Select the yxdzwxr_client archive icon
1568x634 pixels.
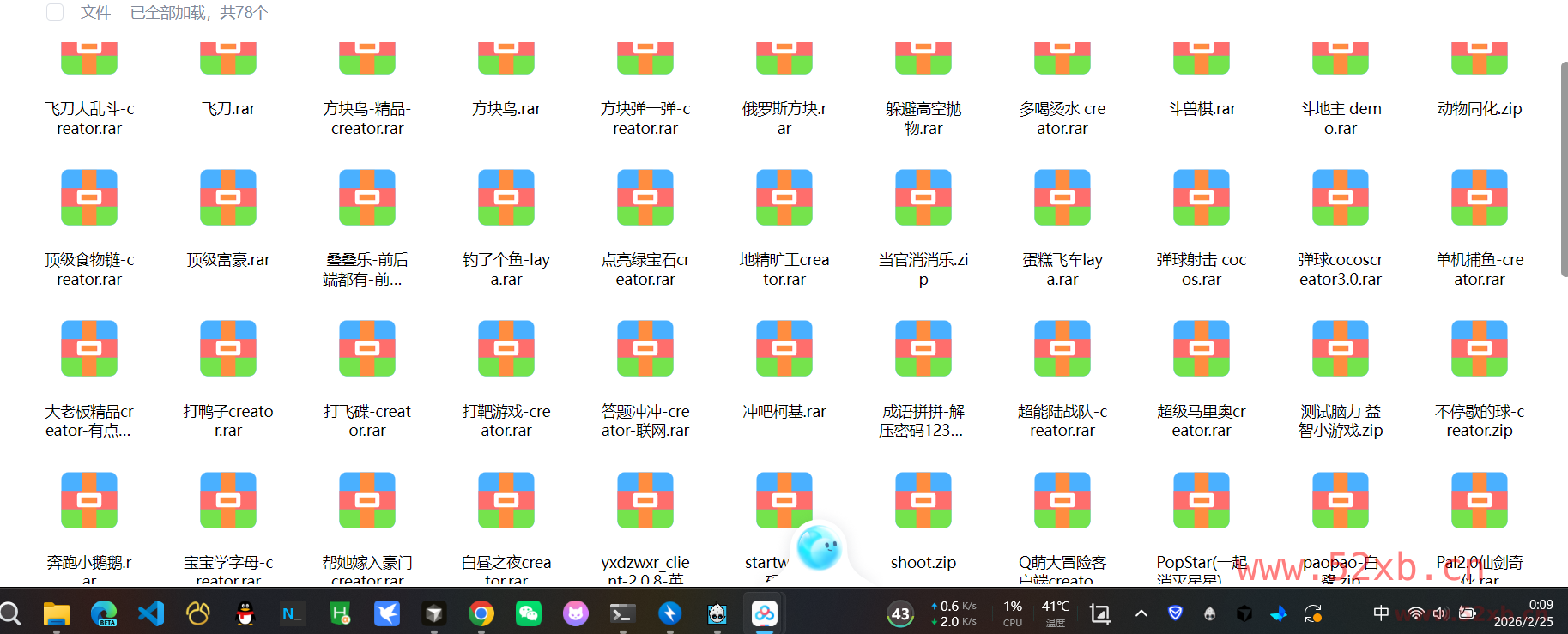tap(645, 500)
